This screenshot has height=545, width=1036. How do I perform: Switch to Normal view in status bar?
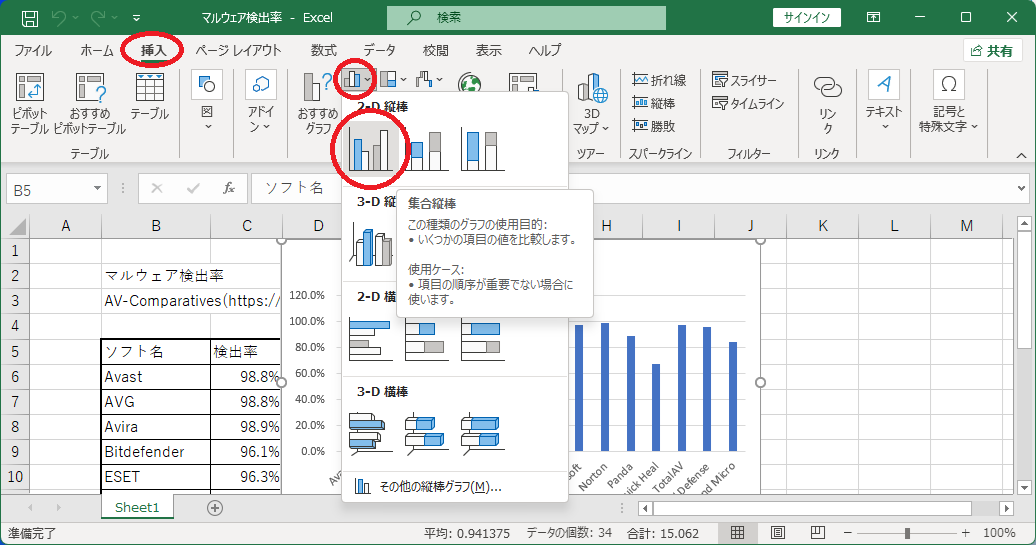tap(737, 532)
